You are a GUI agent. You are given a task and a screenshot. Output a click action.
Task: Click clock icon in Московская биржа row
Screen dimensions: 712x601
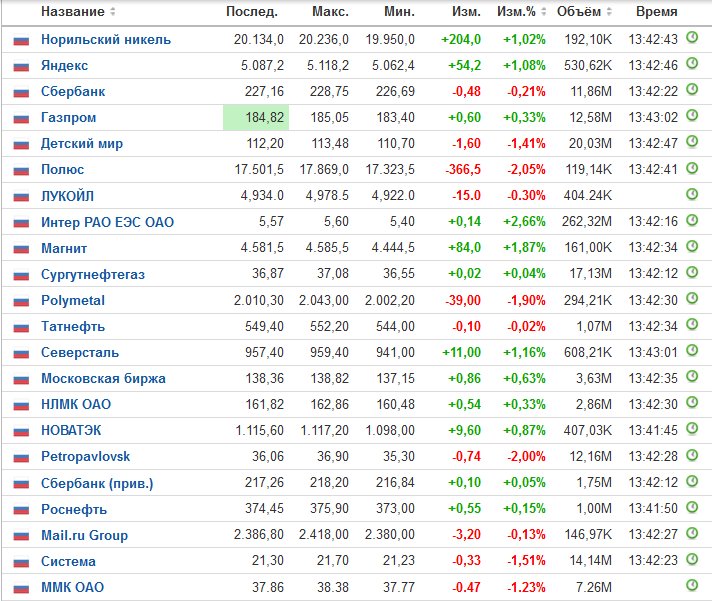[692, 376]
